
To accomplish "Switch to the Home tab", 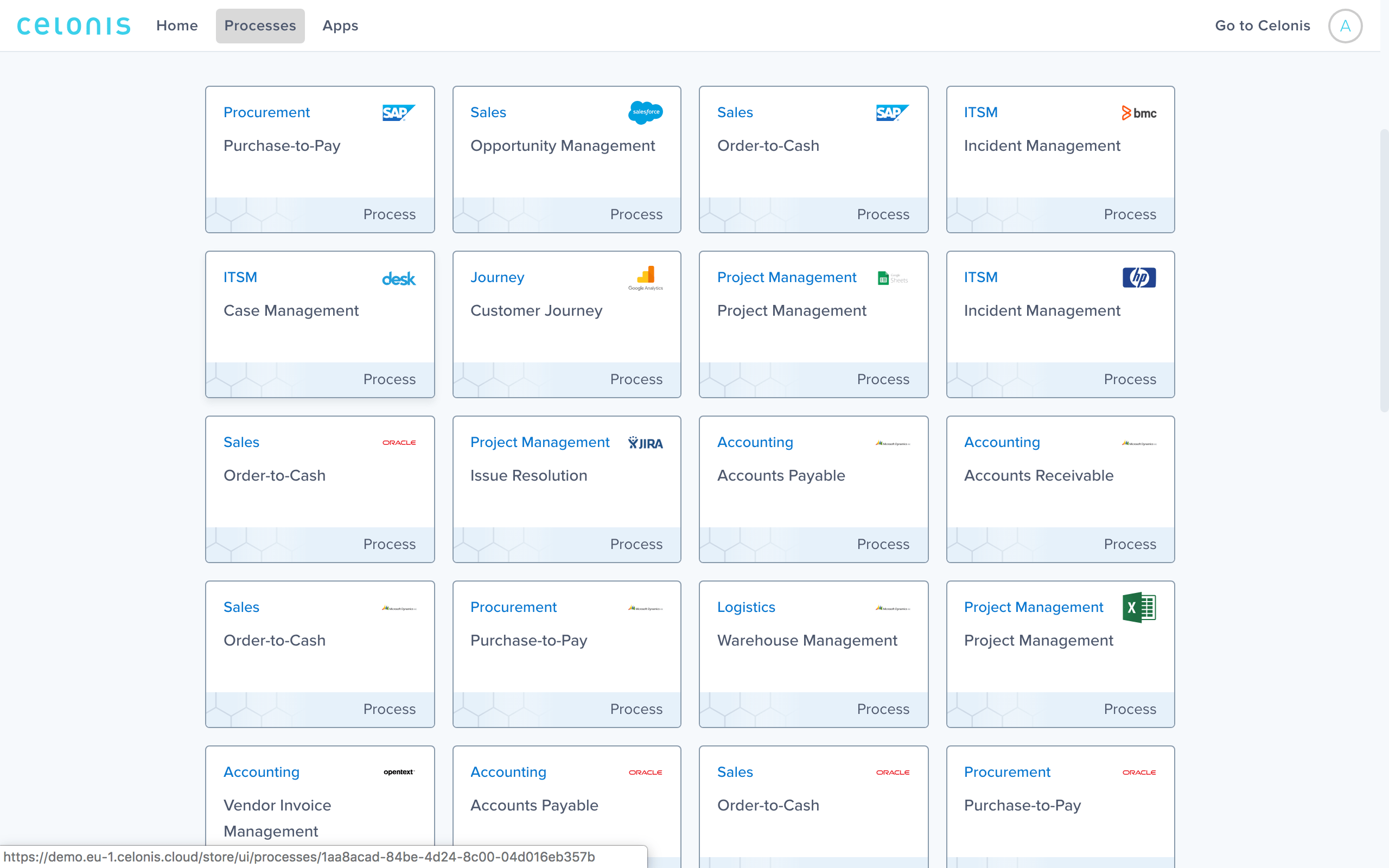I will [177, 26].
